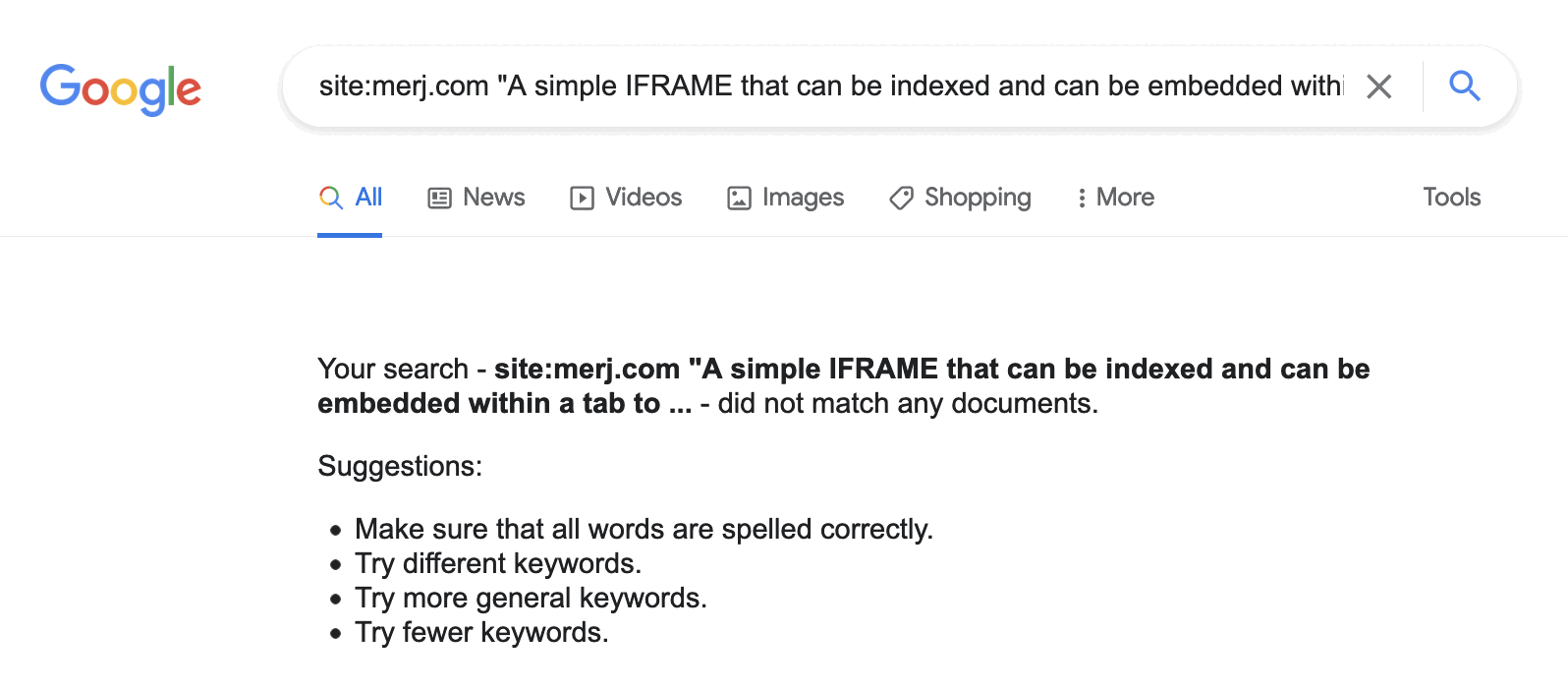Click the Videos play icon

(582, 199)
